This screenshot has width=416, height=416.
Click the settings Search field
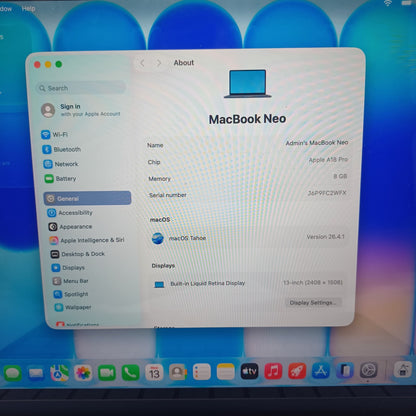click(x=81, y=88)
